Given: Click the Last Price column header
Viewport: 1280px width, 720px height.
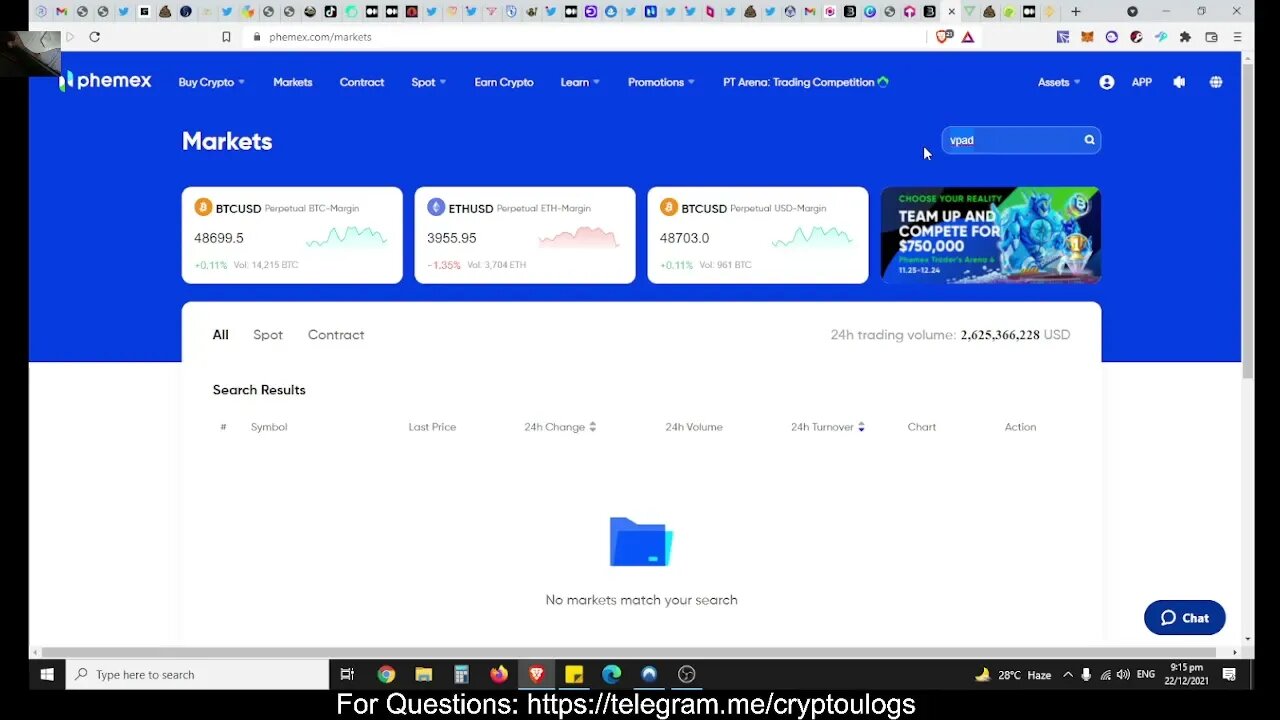Looking at the screenshot, I should [432, 427].
